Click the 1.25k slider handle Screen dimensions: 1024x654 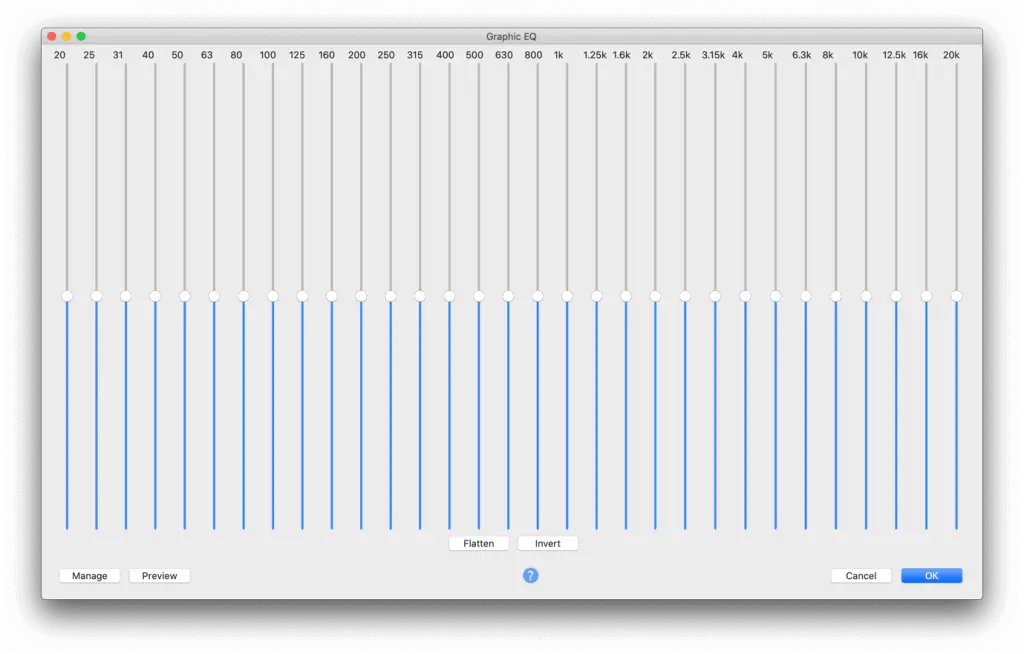pyautogui.click(x=596, y=297)
